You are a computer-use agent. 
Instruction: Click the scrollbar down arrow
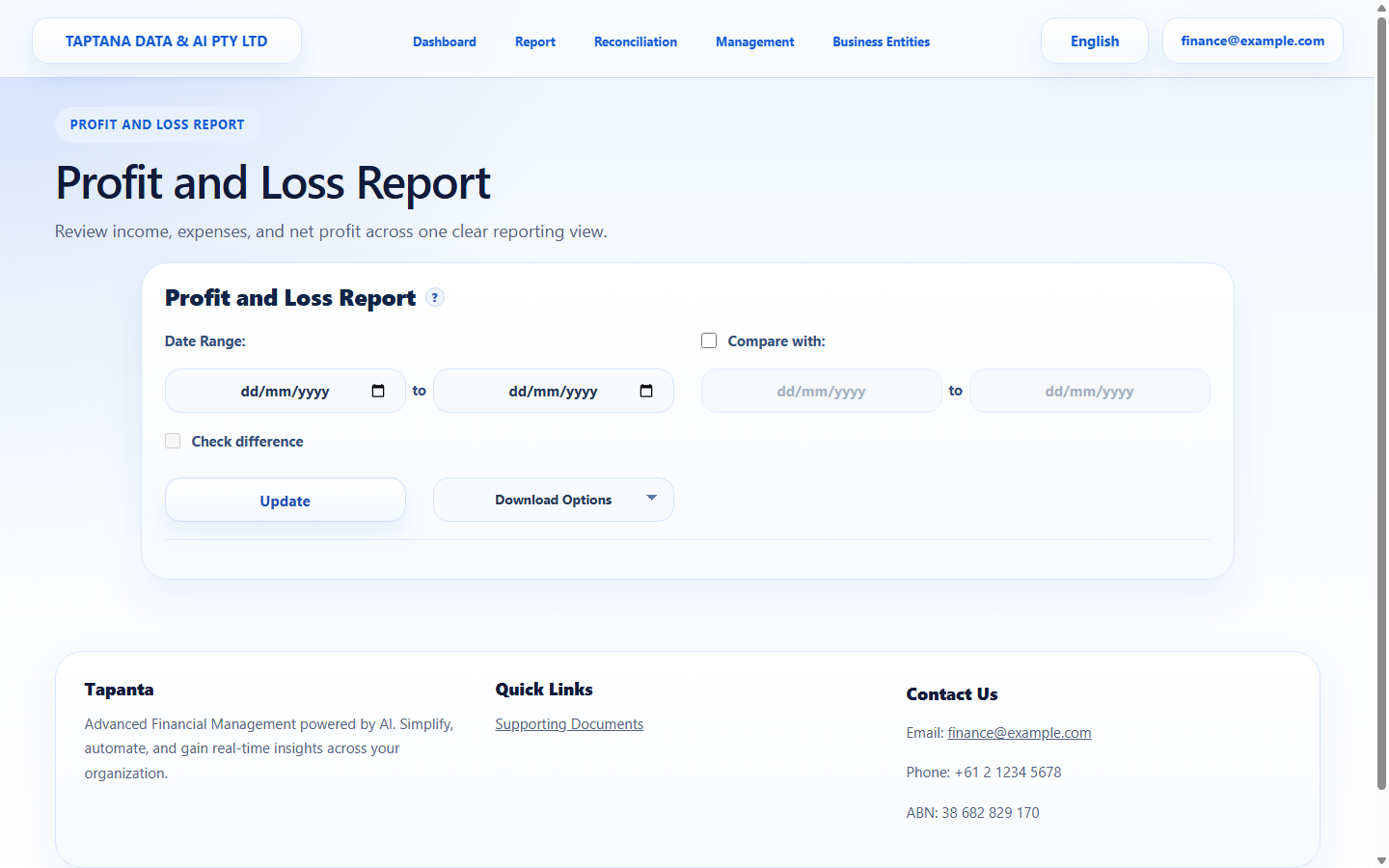tap(1381, 860)
